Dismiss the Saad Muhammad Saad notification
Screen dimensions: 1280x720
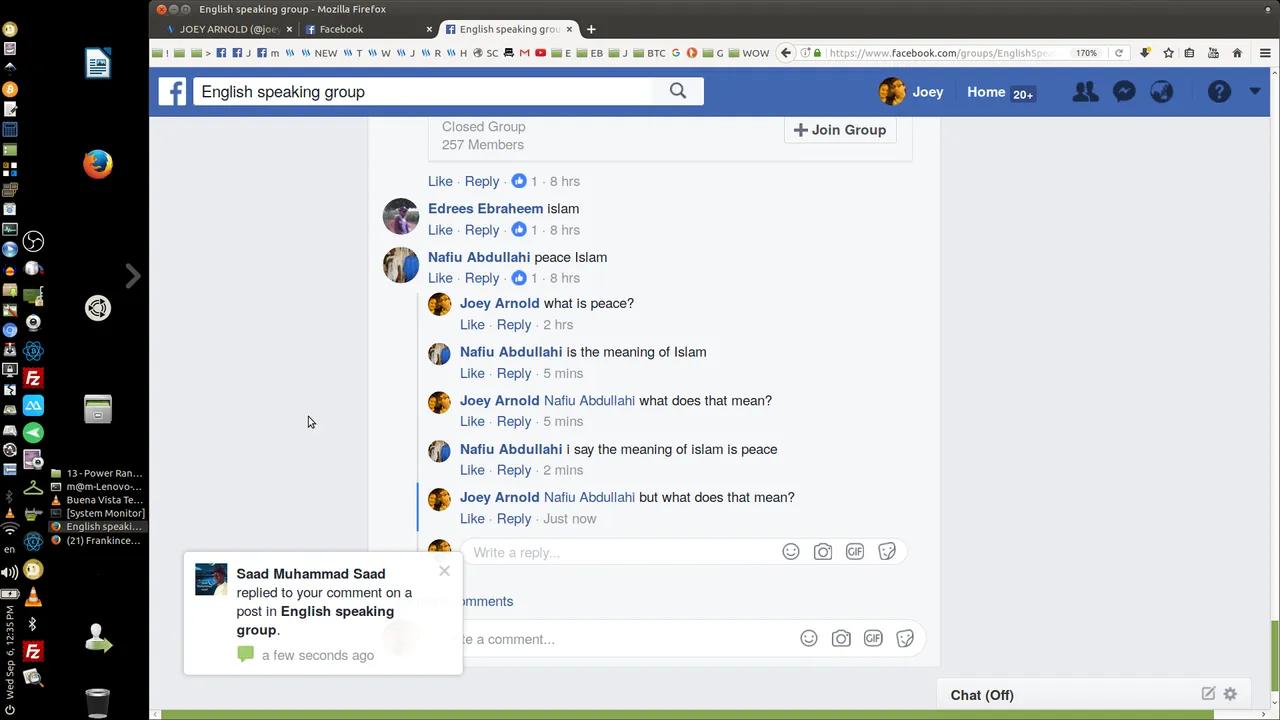[x=444, y=571]
